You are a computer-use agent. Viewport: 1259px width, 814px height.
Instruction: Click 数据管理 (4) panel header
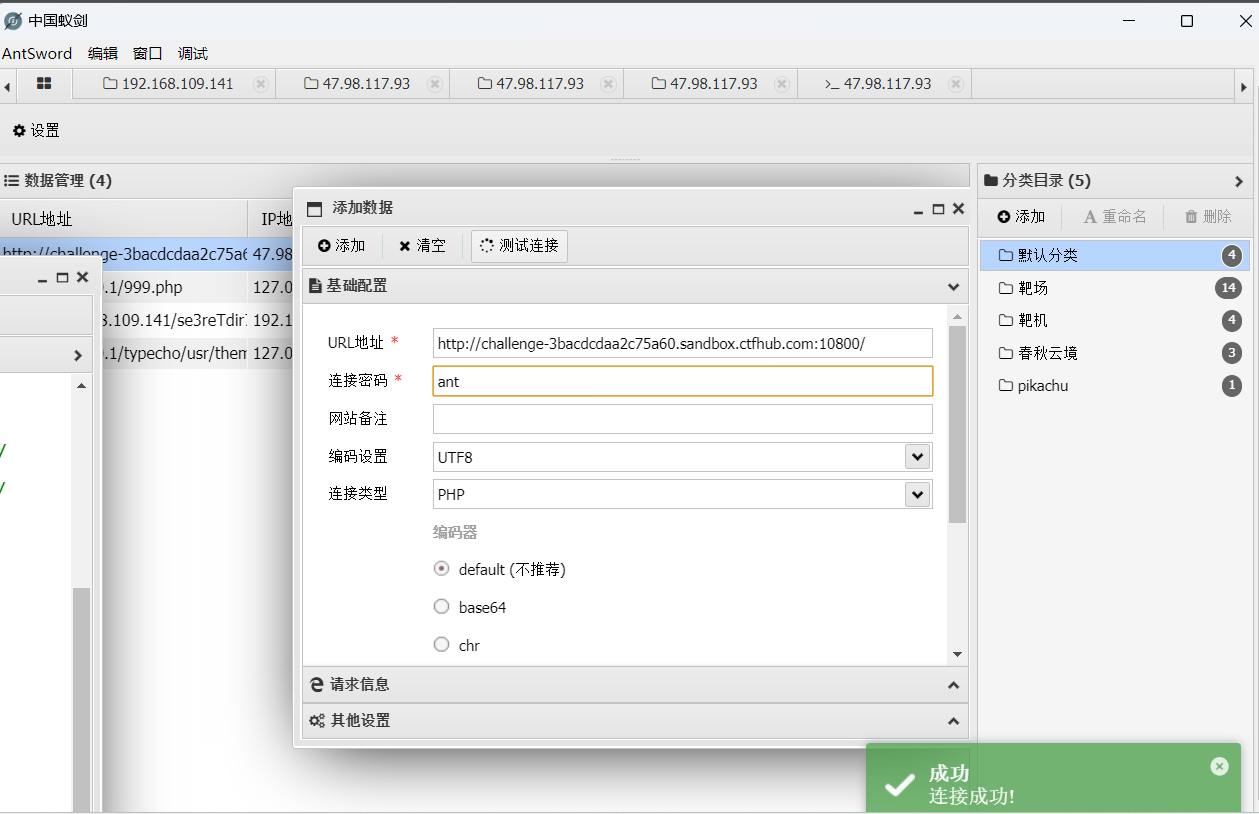pos(58,181)
